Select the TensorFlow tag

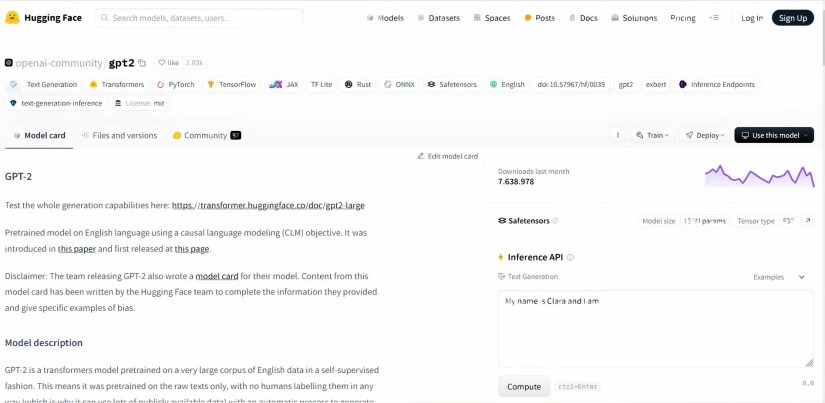(x=232, y=84)
